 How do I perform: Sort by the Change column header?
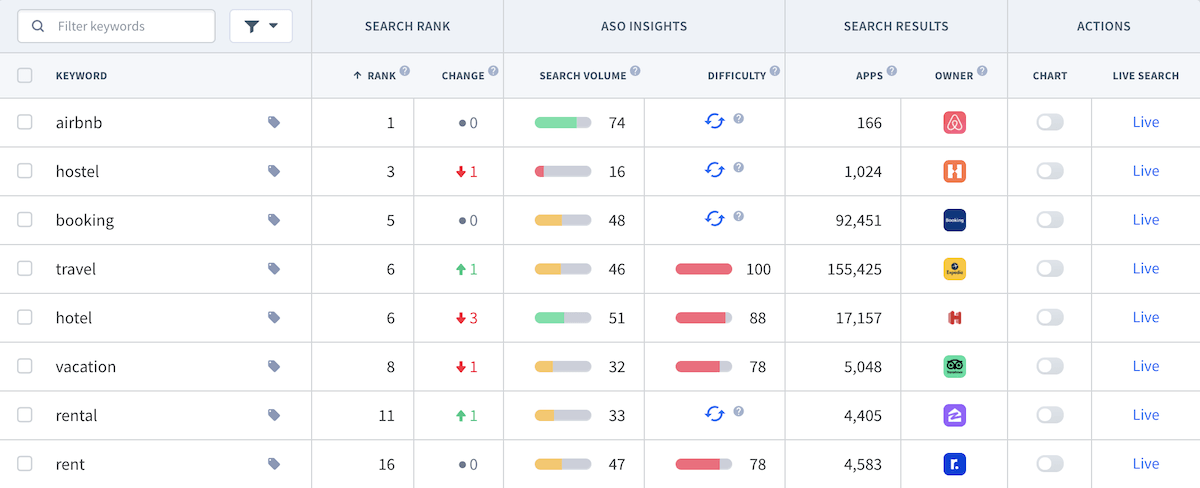[463, 76]
